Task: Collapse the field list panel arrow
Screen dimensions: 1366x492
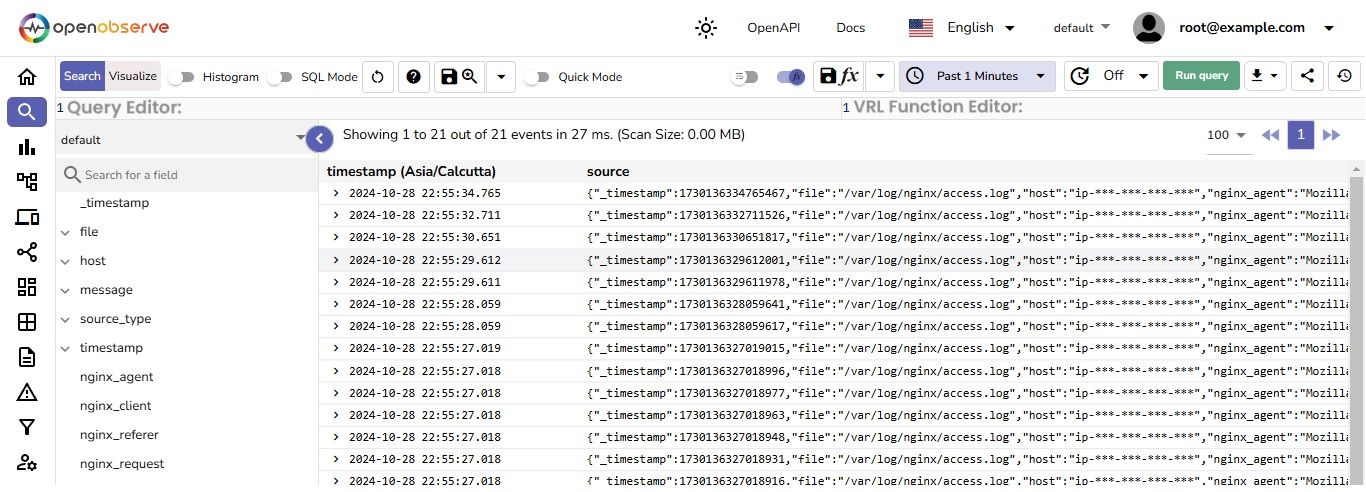Action: (319, 139)
